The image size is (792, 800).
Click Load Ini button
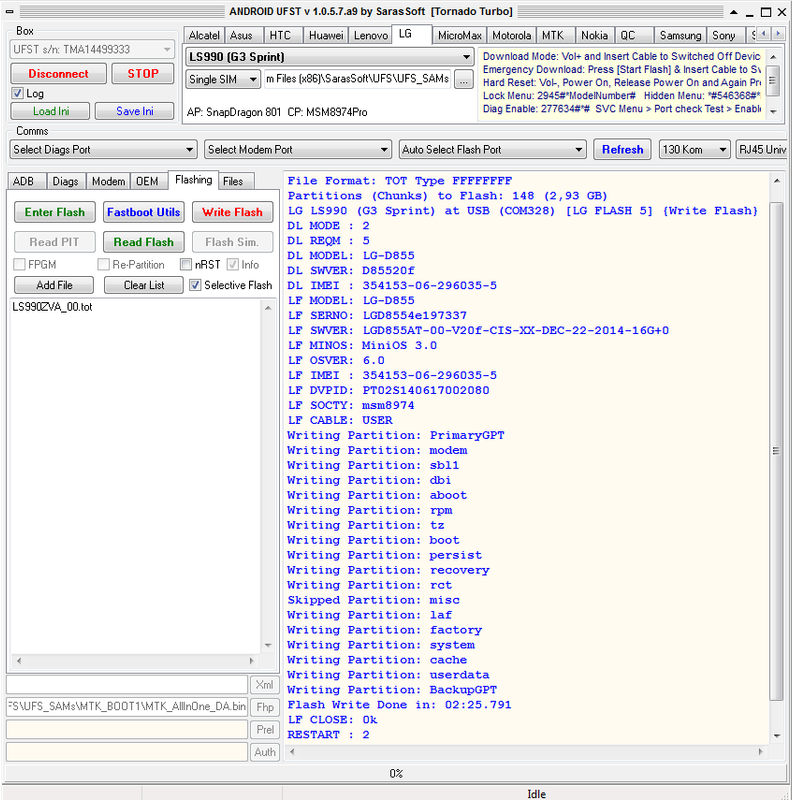(x=51, y=111)
